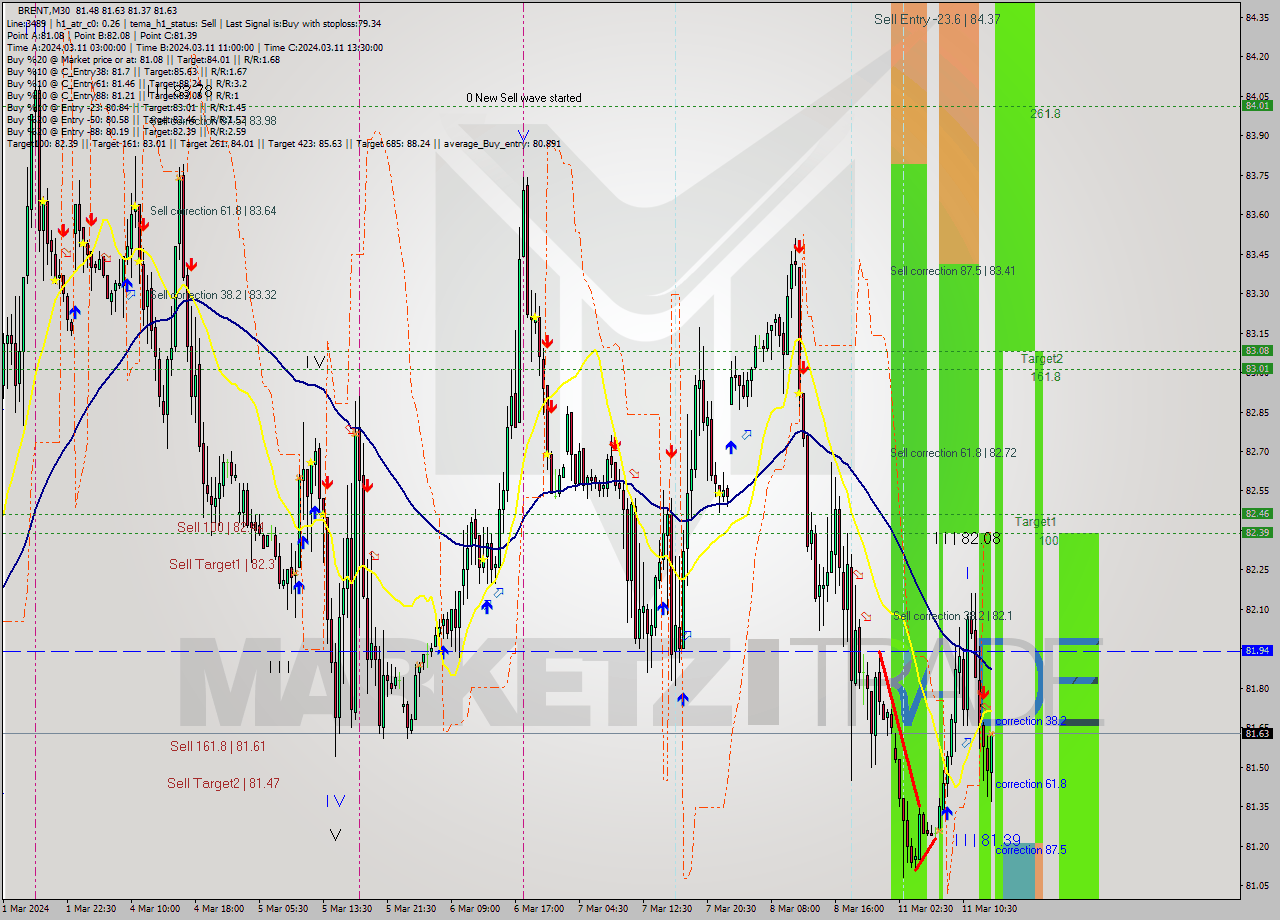This screenshot has width=1280, height=920.
Task: Click the '| | | 82.08' point label
Action: pyautogui.click(x=967, y=538)
